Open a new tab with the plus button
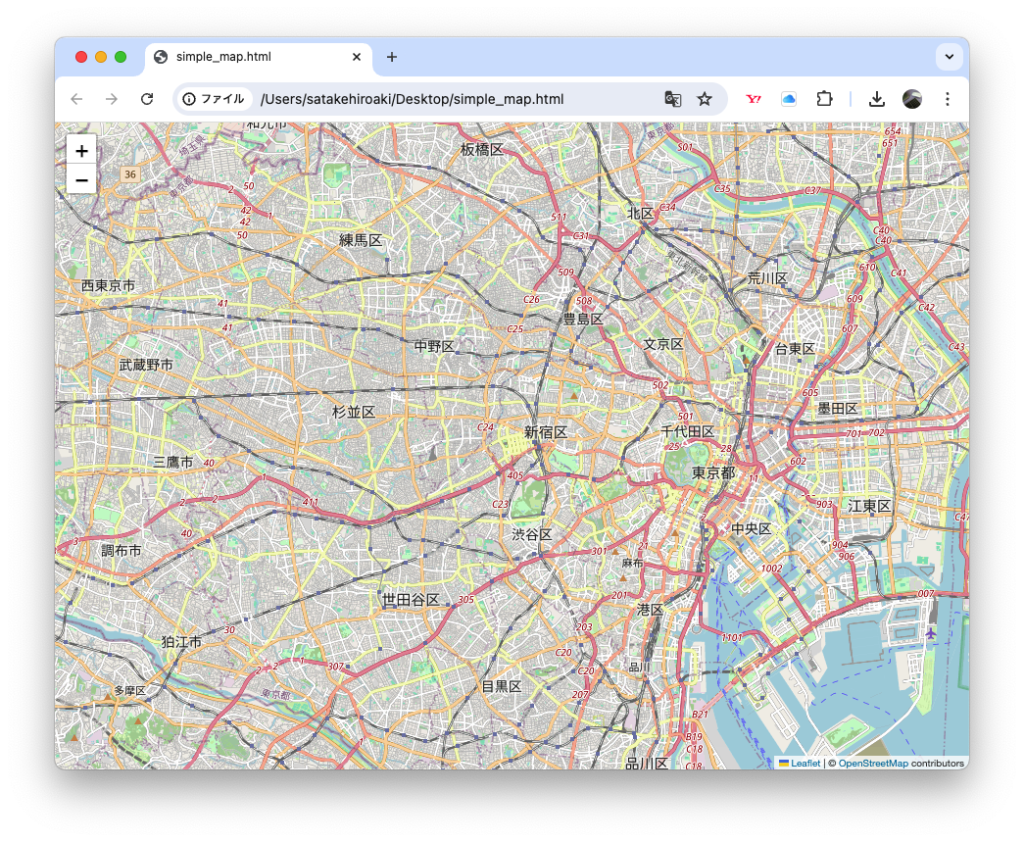 click(391, 57)
